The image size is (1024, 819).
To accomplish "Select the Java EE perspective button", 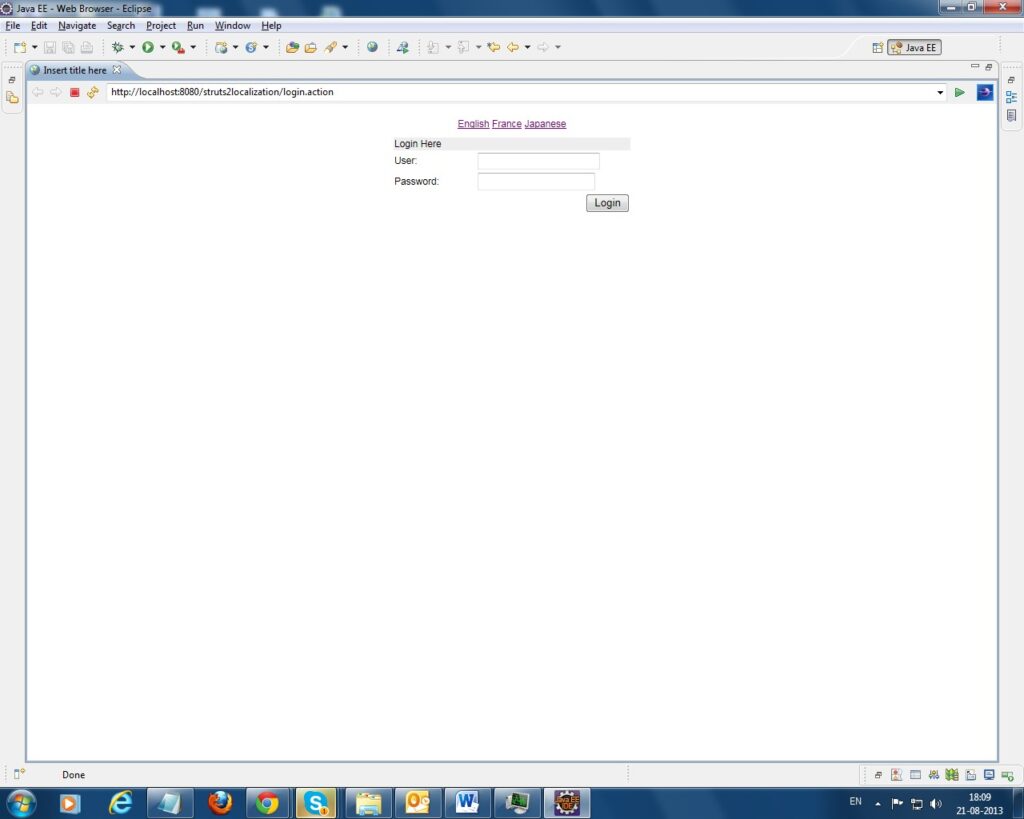I will (914, 47).
